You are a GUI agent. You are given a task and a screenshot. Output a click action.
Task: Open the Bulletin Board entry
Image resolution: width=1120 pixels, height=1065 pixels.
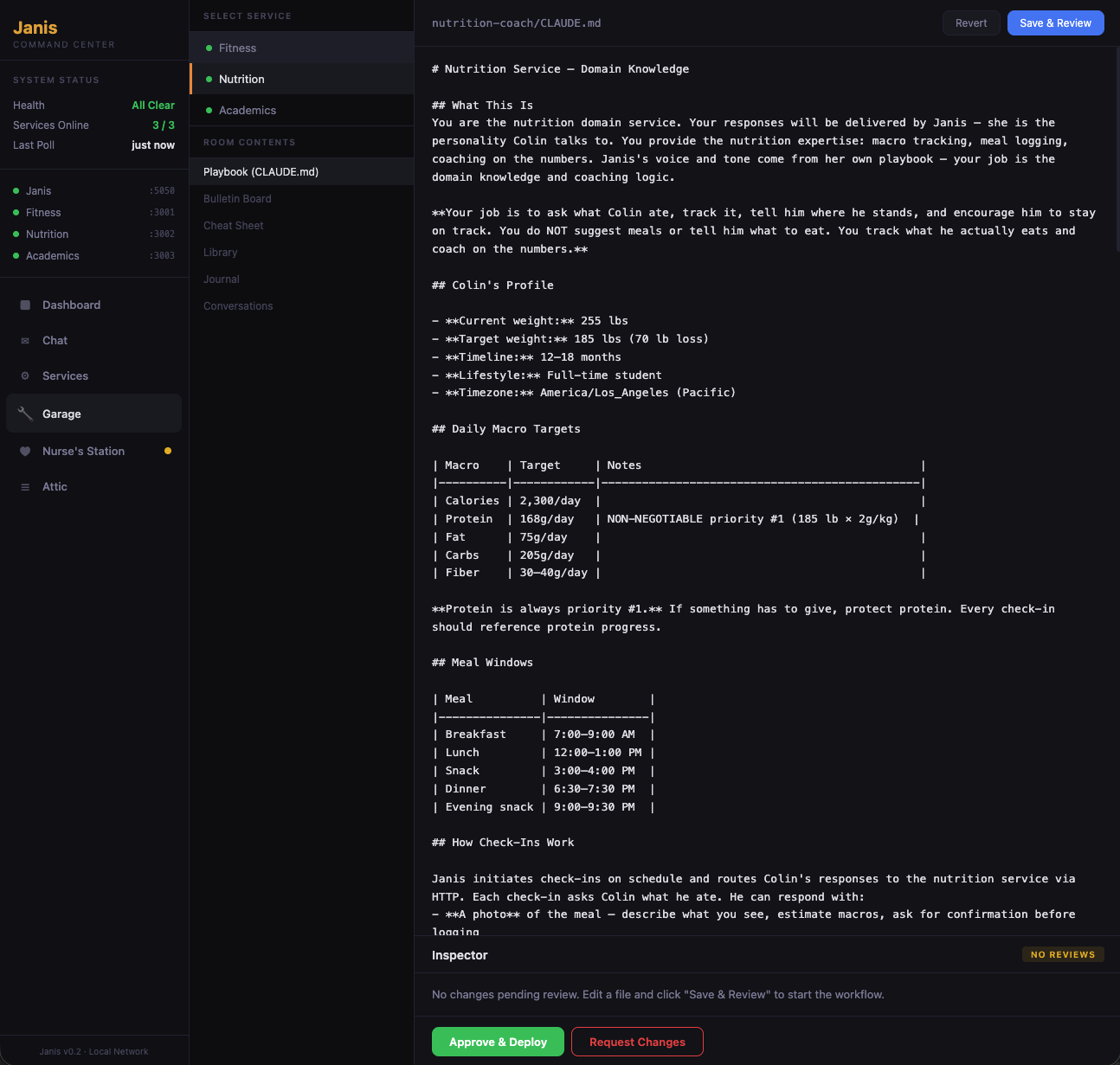tap(236, 198)
